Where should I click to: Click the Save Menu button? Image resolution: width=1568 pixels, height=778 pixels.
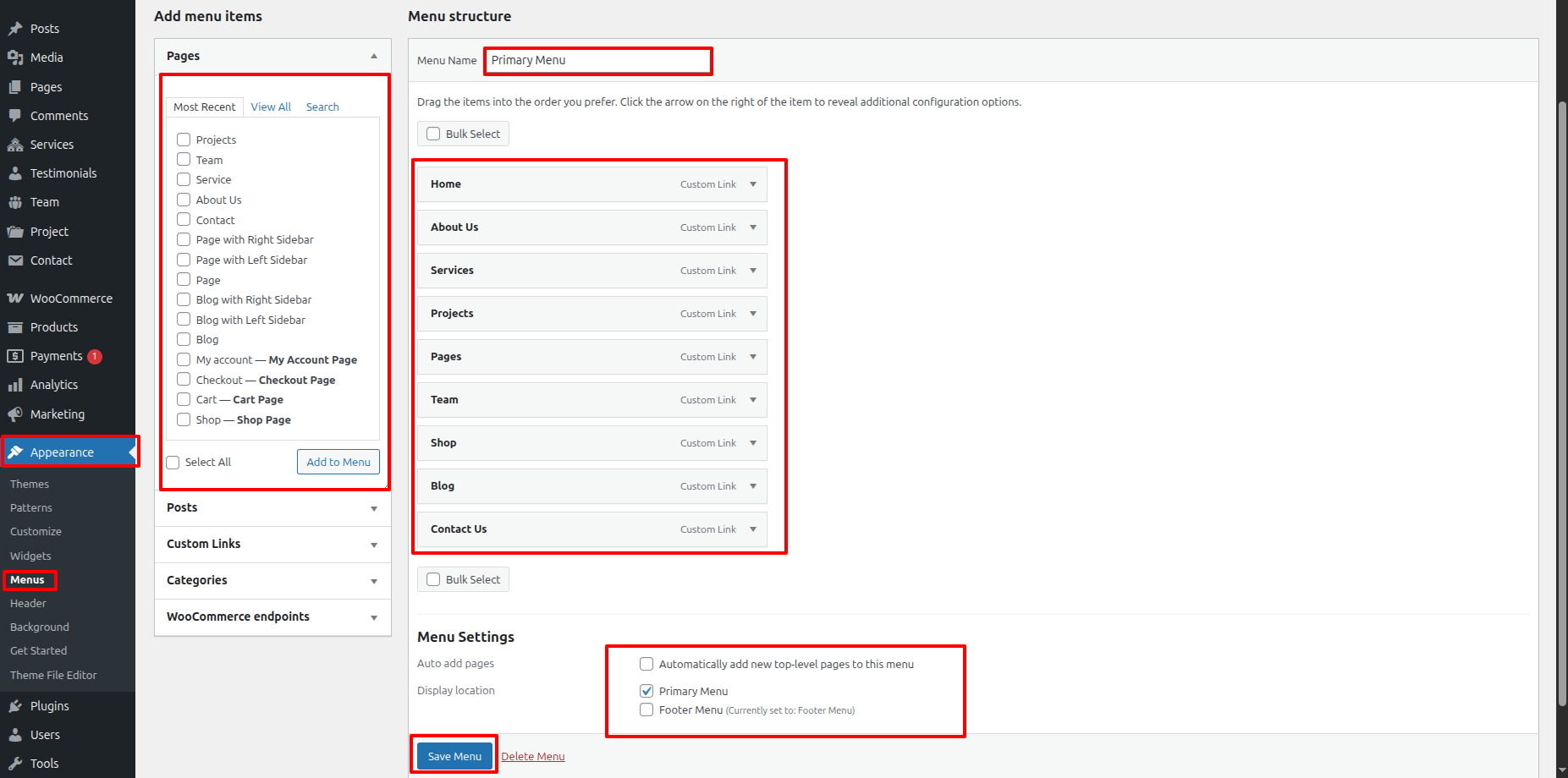click(454, 756)
